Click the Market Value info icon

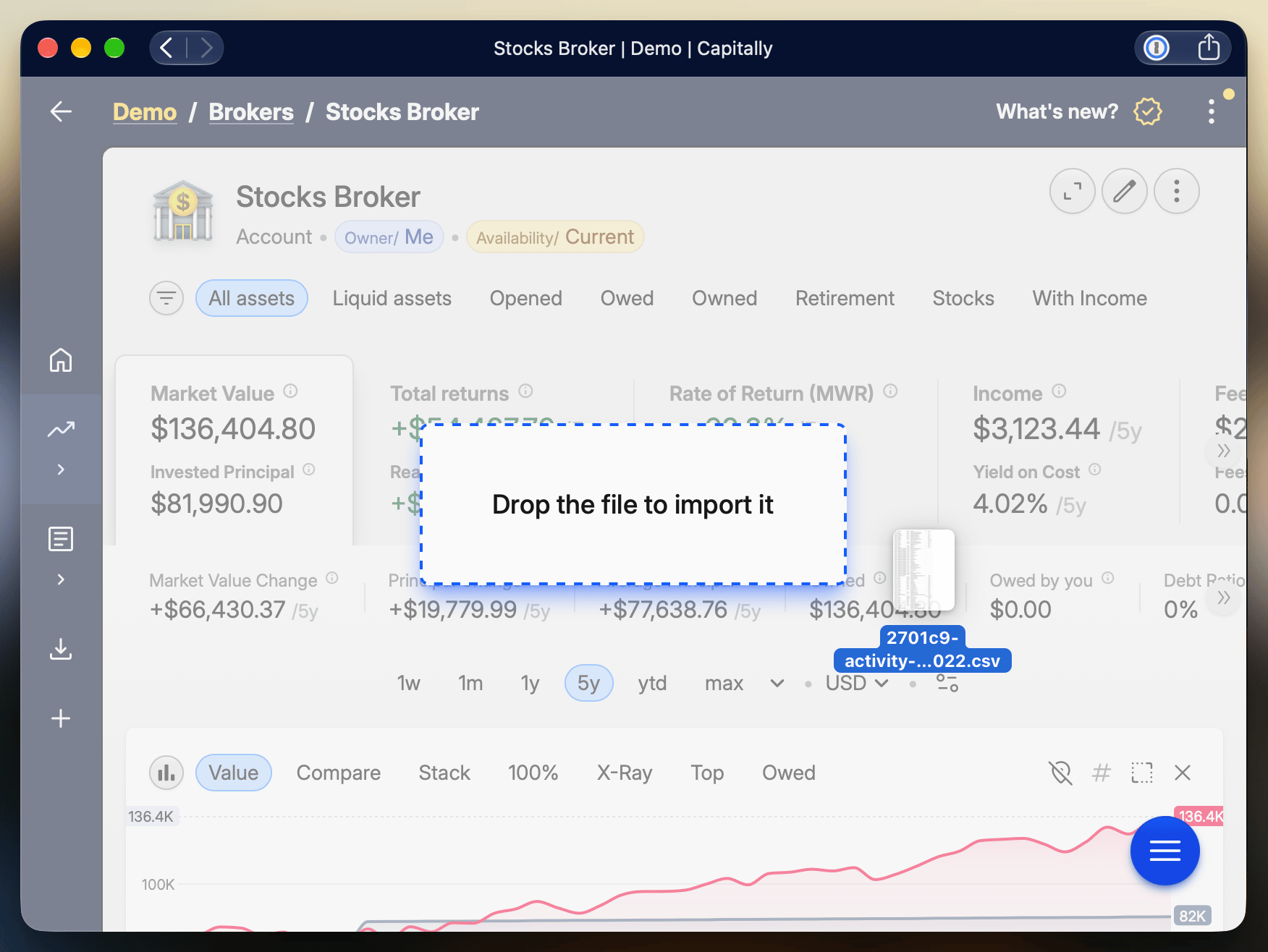[290, 391]
